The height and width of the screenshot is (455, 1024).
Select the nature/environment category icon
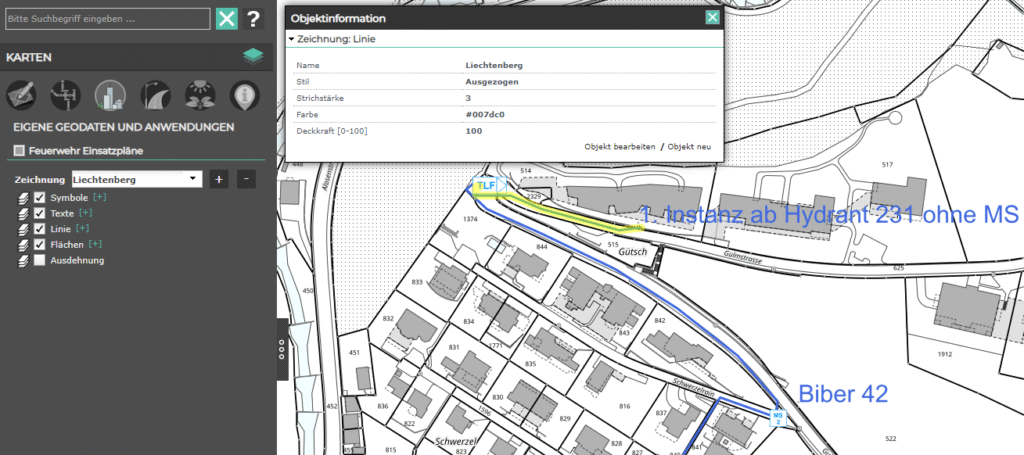pos(199,95)
